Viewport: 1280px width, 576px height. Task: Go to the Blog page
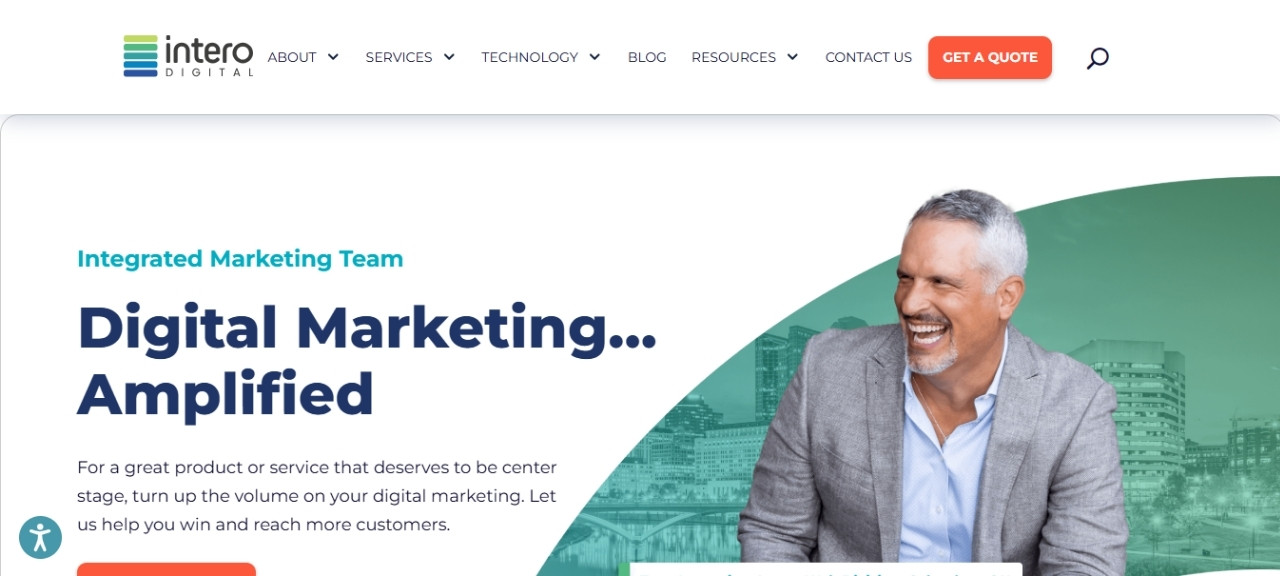point(647,57)
